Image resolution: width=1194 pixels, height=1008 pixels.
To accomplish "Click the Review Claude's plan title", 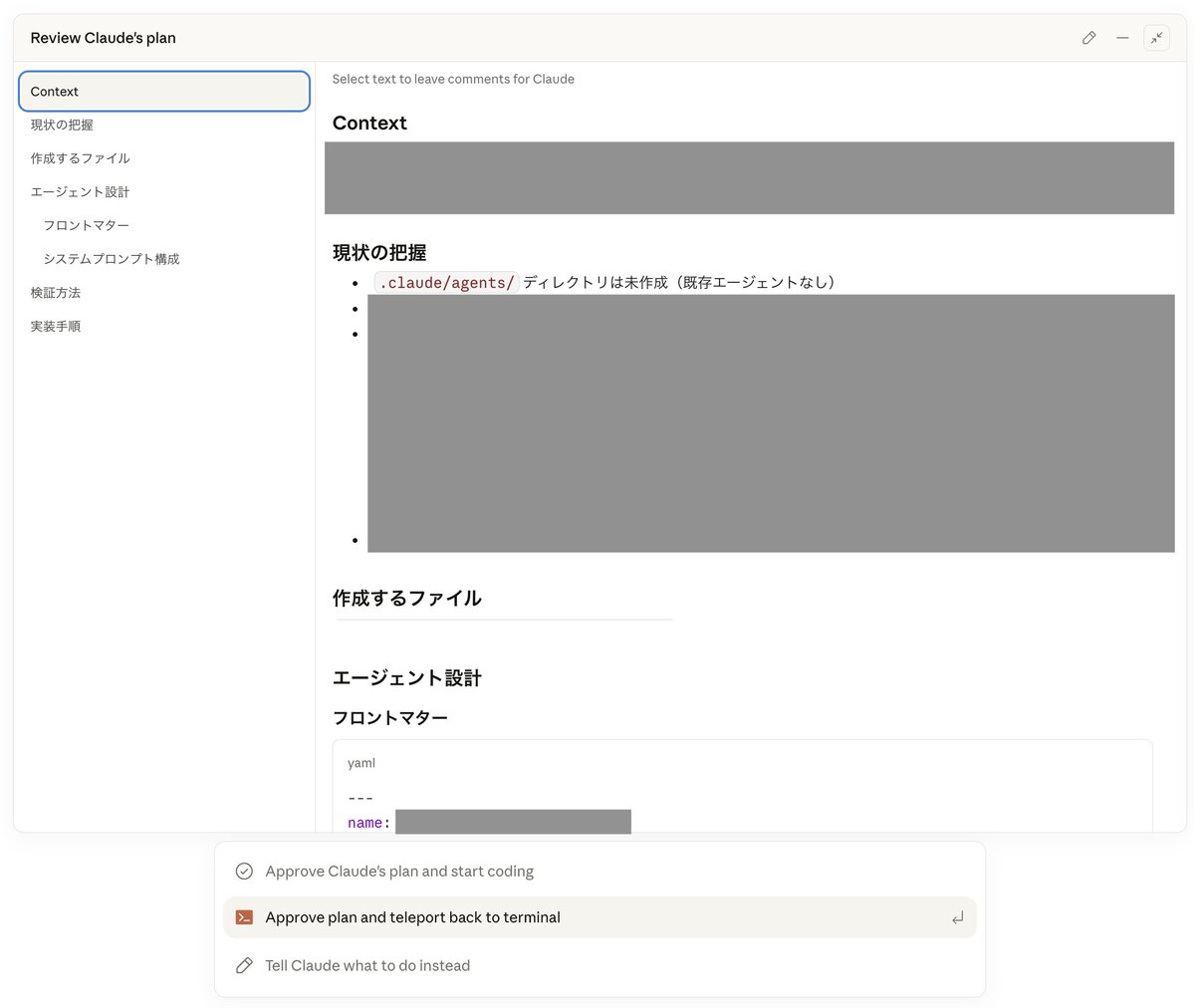I will tap(103, 38).
